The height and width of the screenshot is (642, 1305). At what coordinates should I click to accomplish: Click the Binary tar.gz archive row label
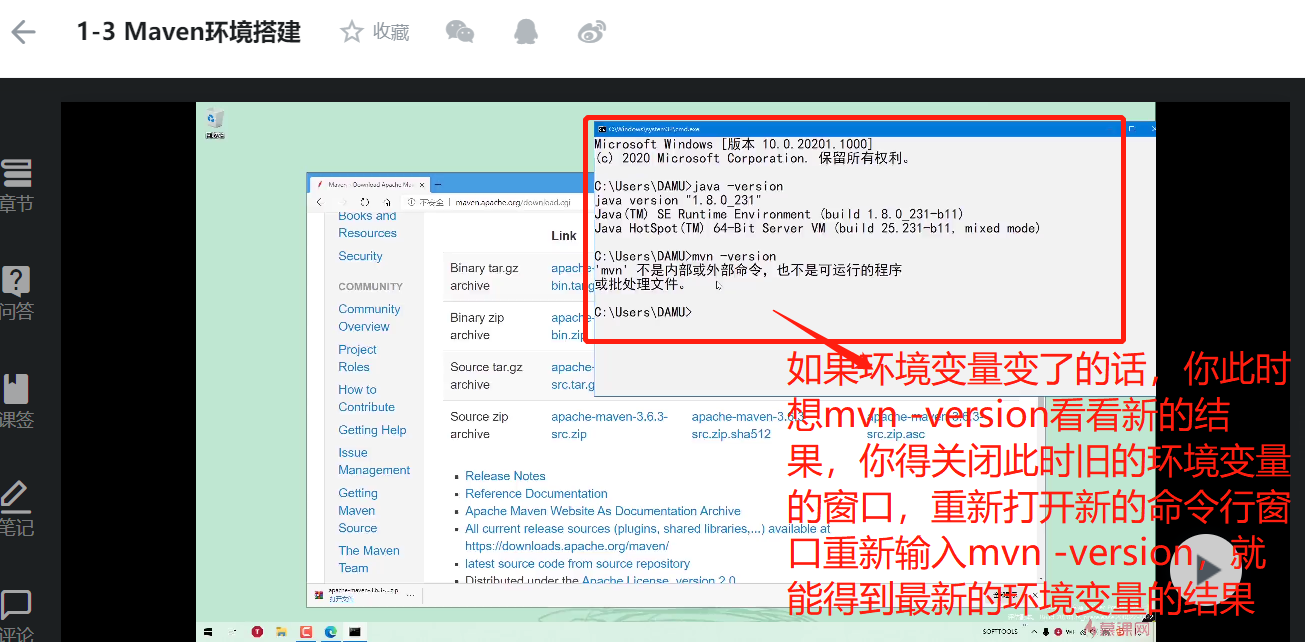click(x=484, y=276)
